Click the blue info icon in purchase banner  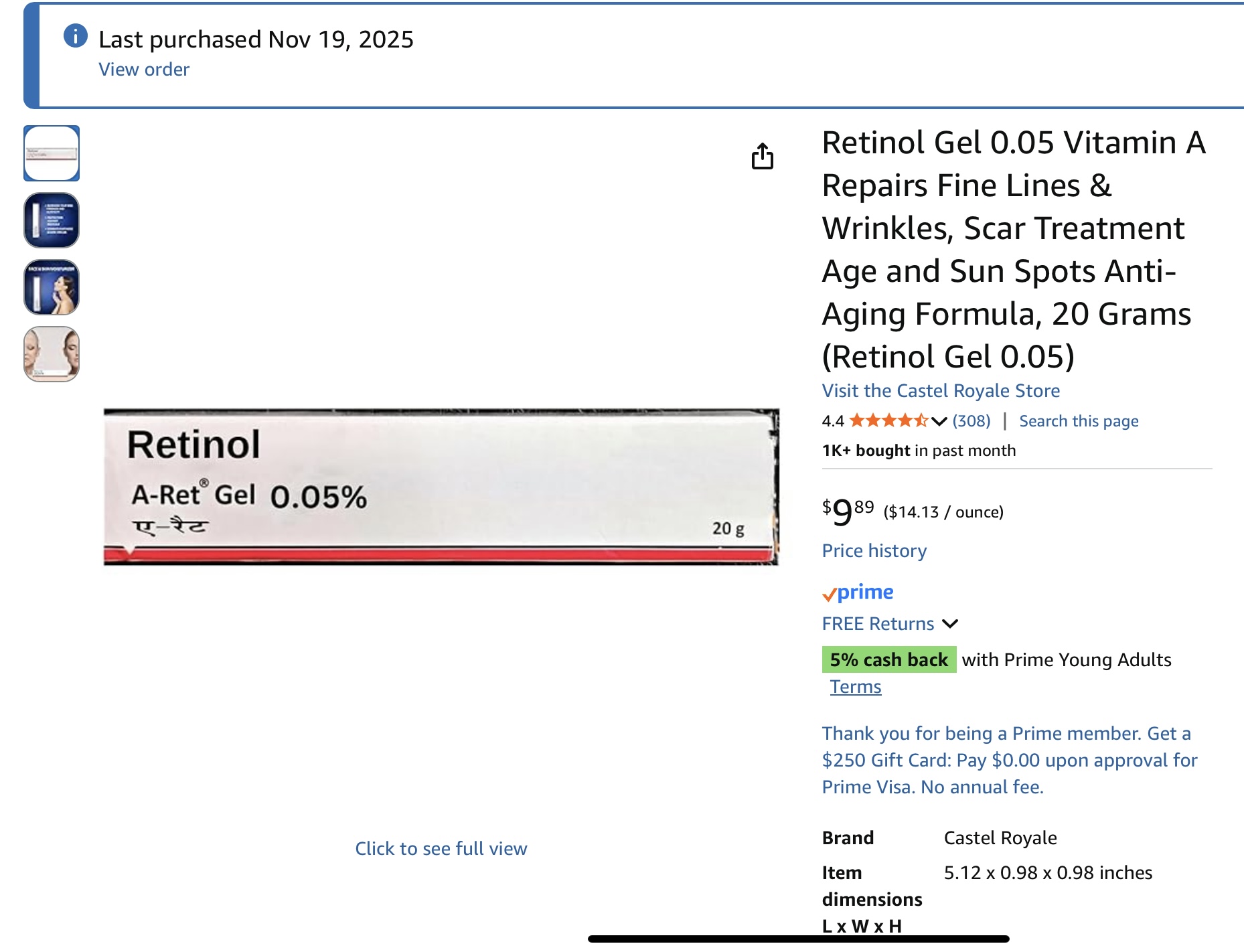[75, 35]
